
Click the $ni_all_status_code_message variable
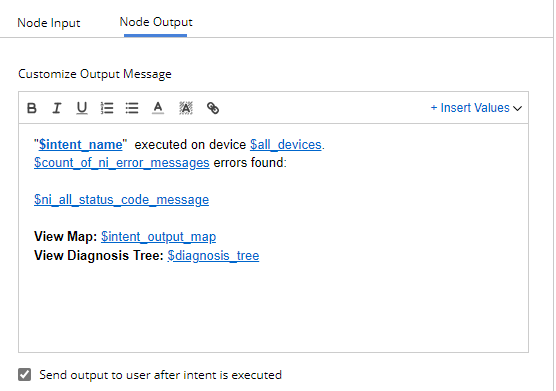tap(121, 200)
